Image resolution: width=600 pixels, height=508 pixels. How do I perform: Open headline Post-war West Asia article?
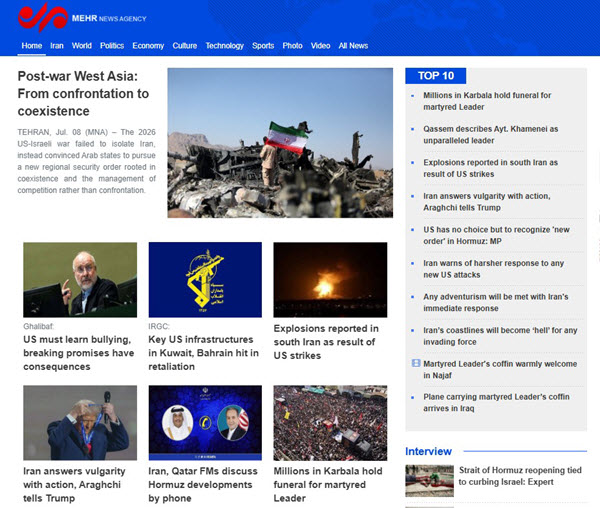[83, 94]
